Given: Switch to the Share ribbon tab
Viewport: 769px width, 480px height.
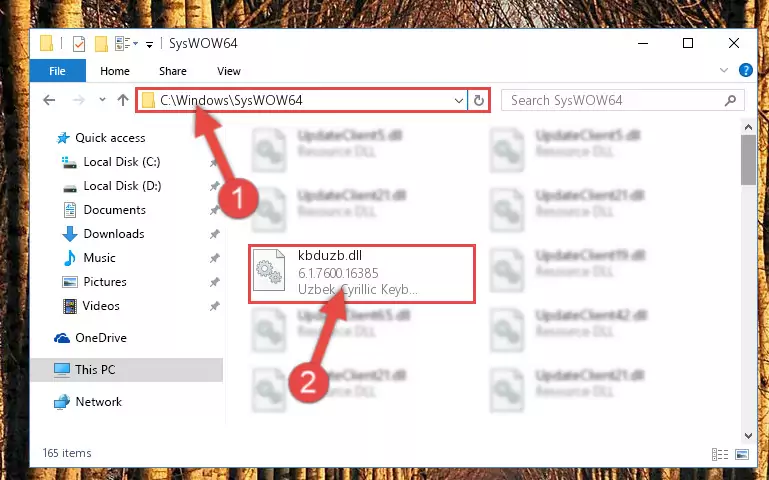Looking at the screenshot, I should pos(173,71).
